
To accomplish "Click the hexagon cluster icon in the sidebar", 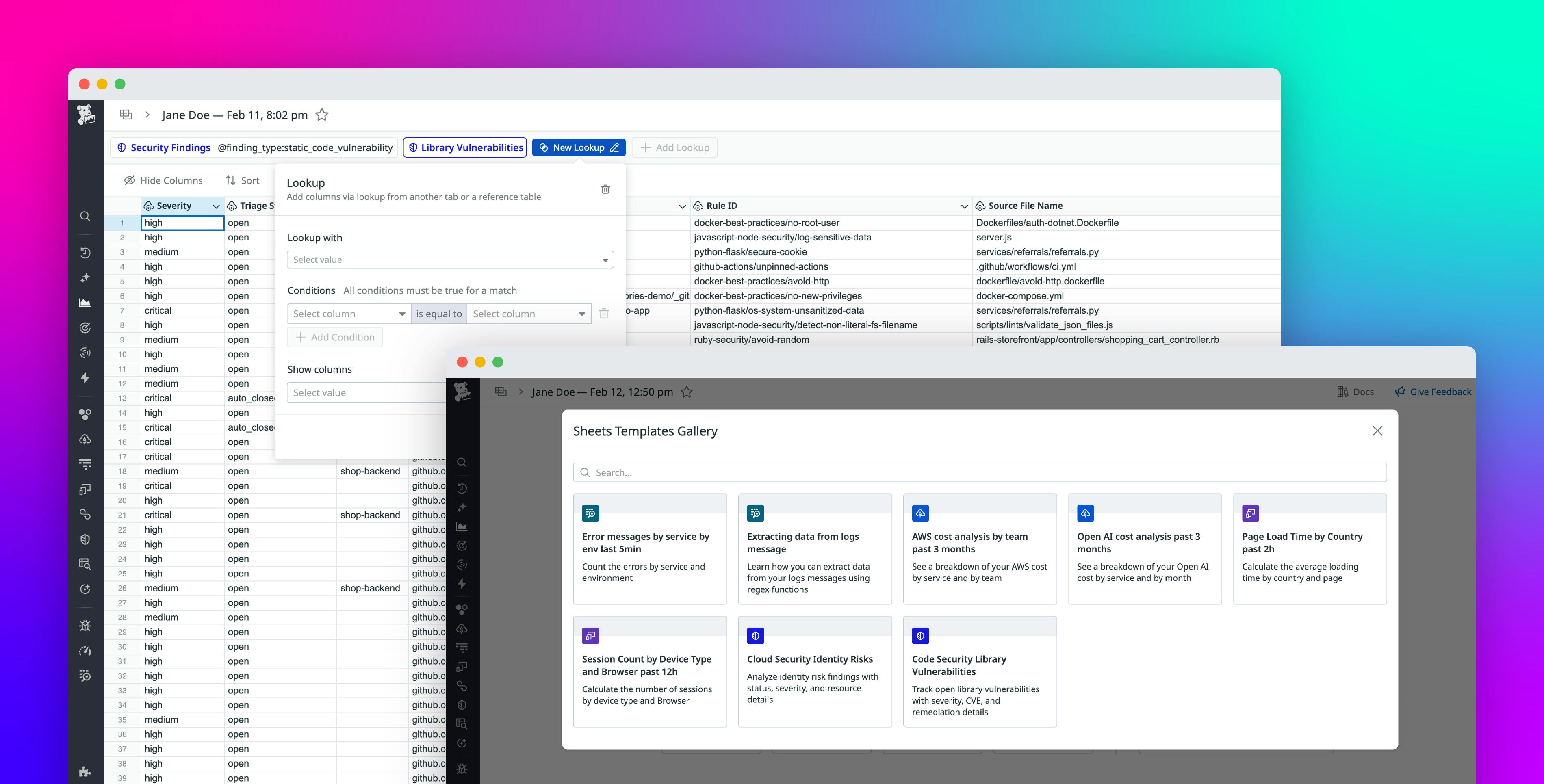I will coord(85,414).
